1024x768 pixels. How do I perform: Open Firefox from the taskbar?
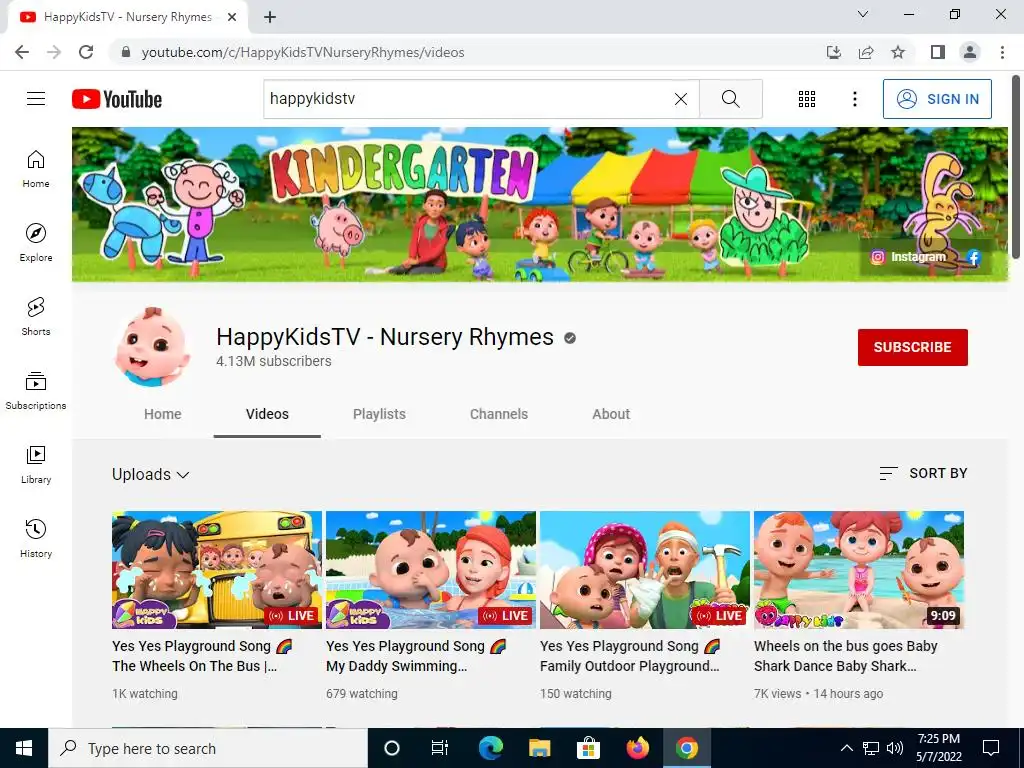pyautogui.click(x=637, y=748)
